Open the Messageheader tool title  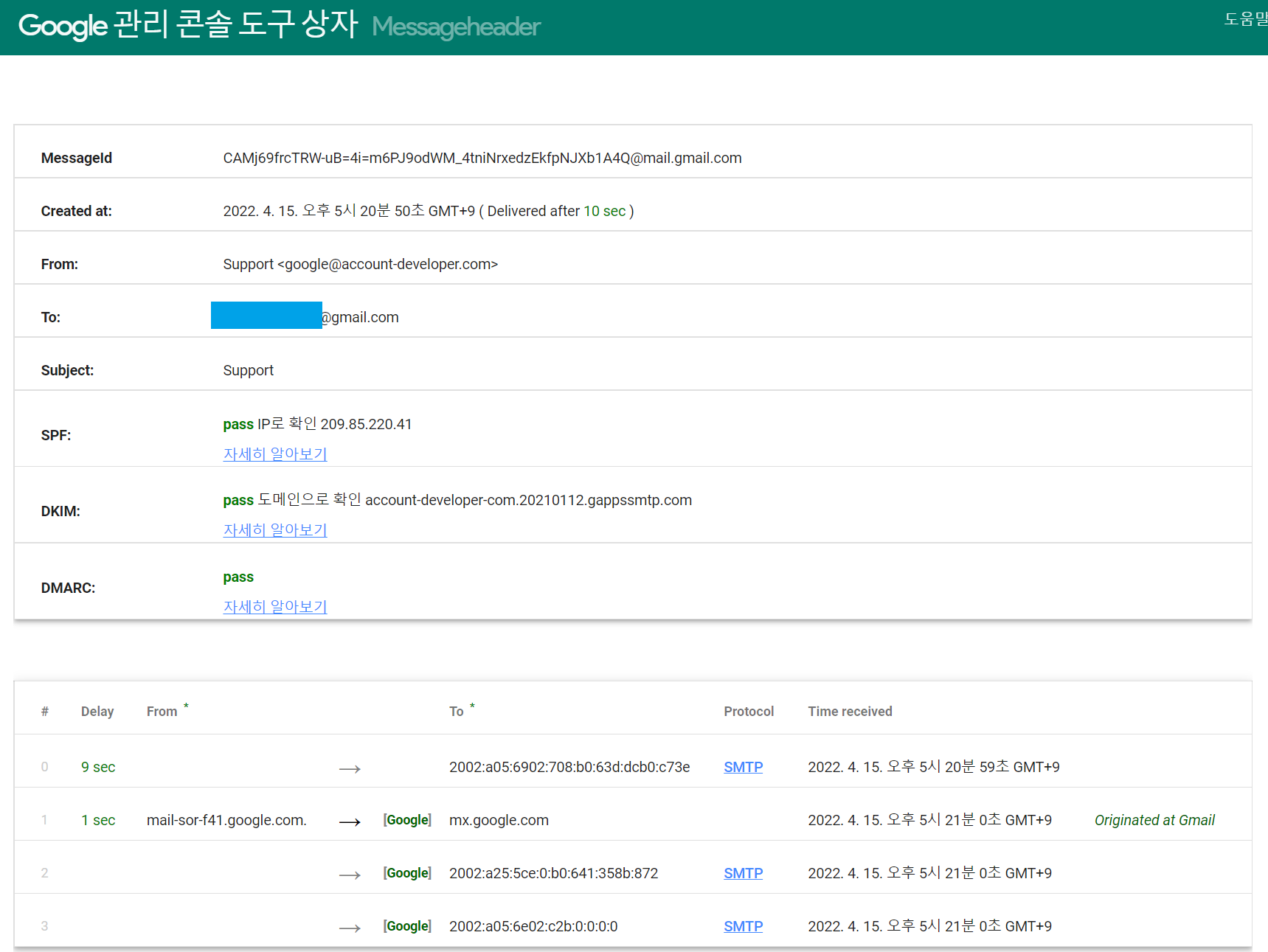(456, 27)
